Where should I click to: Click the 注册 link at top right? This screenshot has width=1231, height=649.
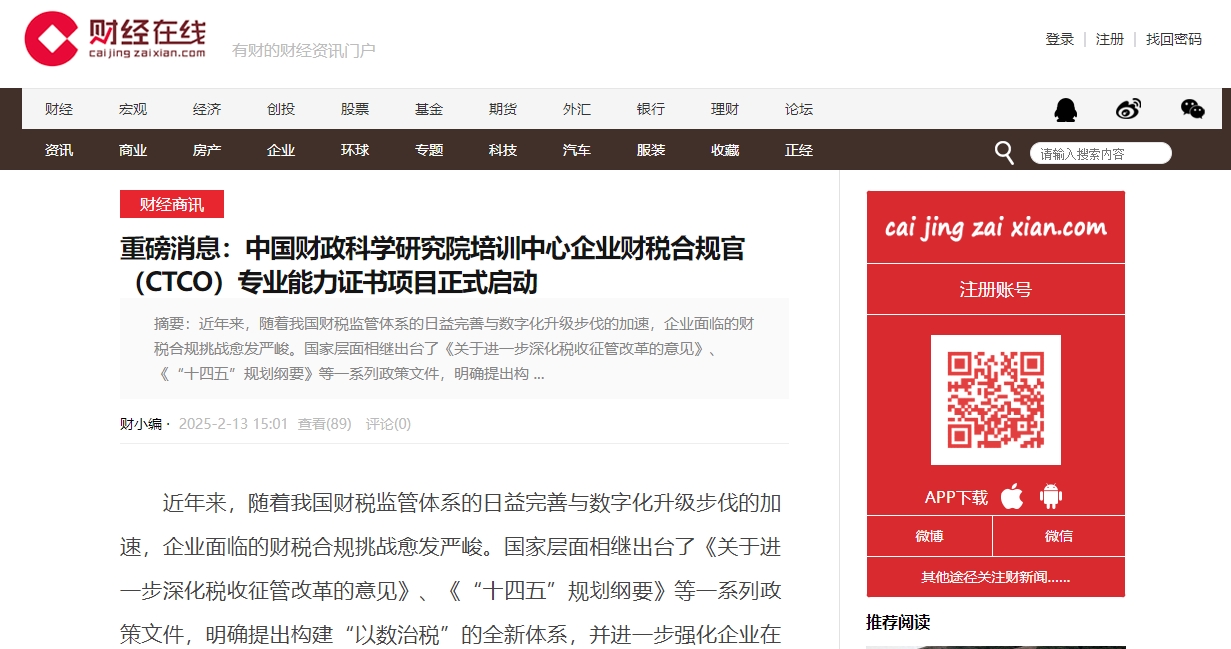(x=1109, y=39)
